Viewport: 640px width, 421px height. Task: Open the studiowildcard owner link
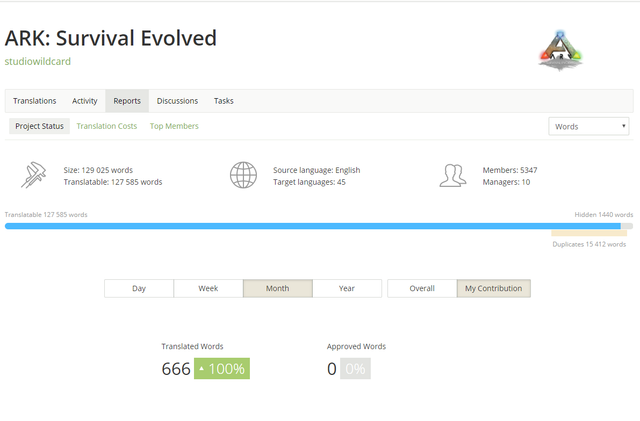pyautogui.click(x=38, y=61)
